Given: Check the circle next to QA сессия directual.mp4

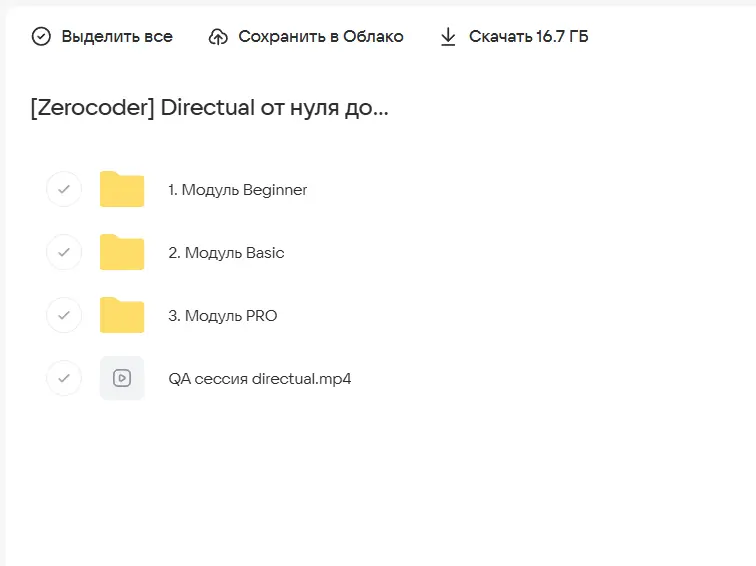Looking at the screenshot, I should [64, 378].
